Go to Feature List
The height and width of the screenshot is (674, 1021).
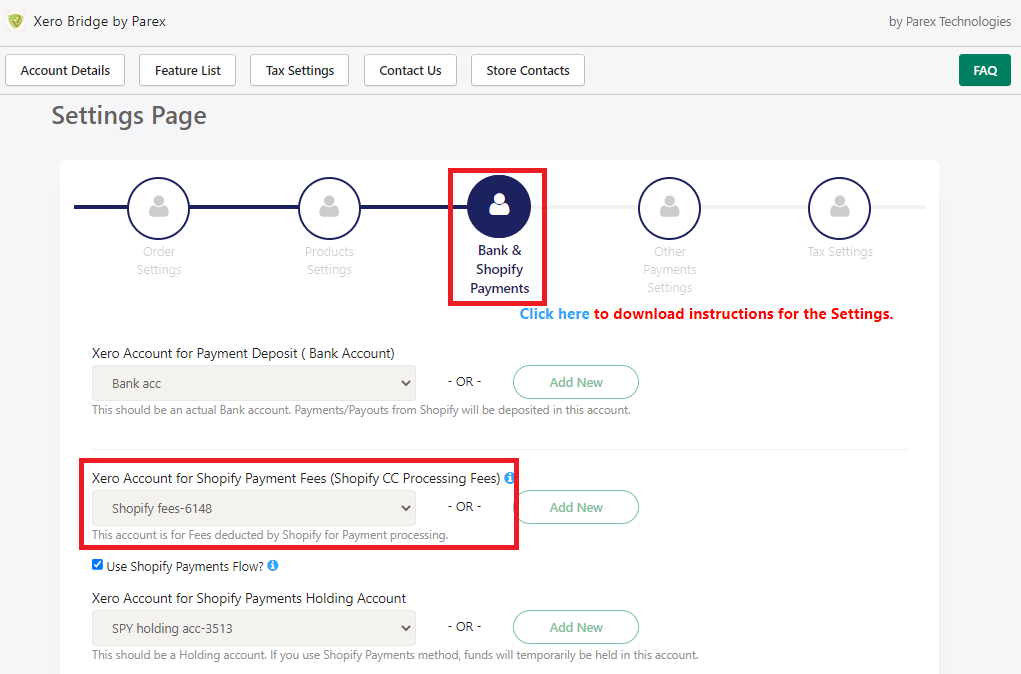(x=188, y=70)
